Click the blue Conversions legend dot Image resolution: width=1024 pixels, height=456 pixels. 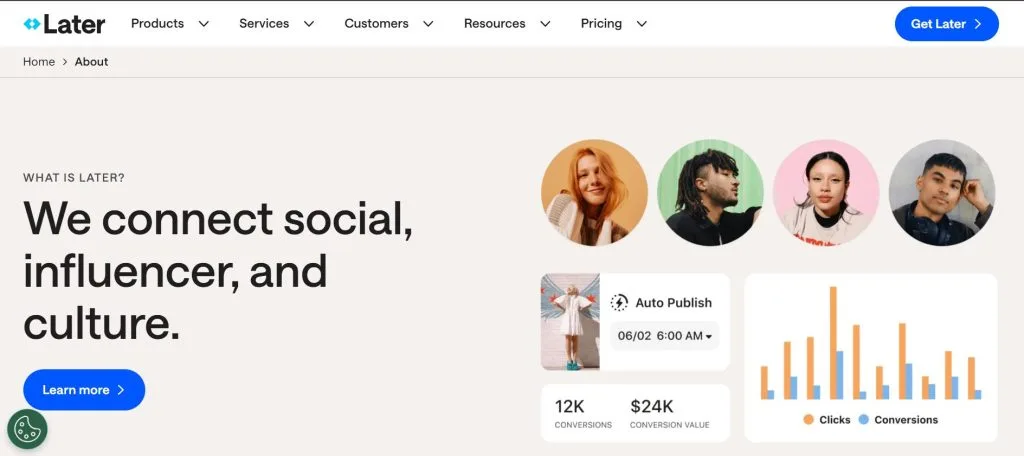(864, 420)
